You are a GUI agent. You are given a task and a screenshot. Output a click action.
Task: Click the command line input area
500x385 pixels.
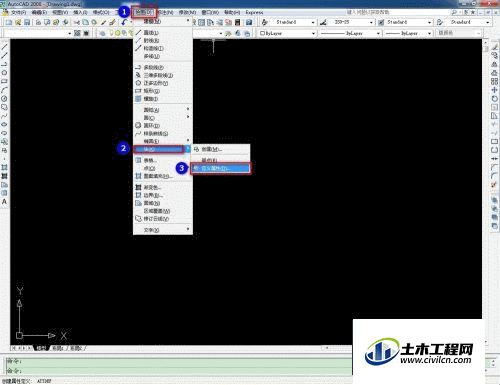178,370
